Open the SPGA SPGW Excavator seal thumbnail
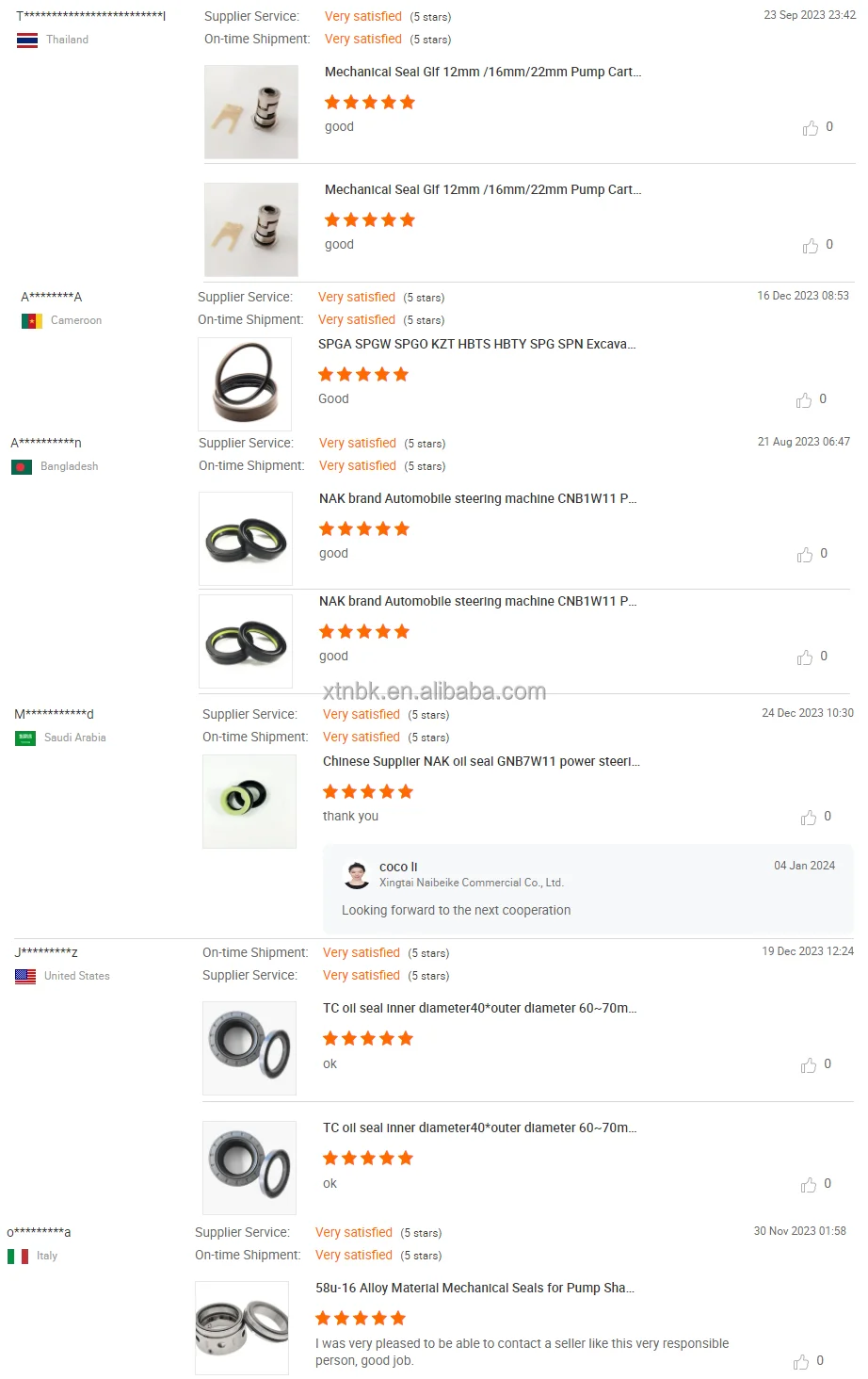This screenshot has width=868, height=1379. (245, 384)
